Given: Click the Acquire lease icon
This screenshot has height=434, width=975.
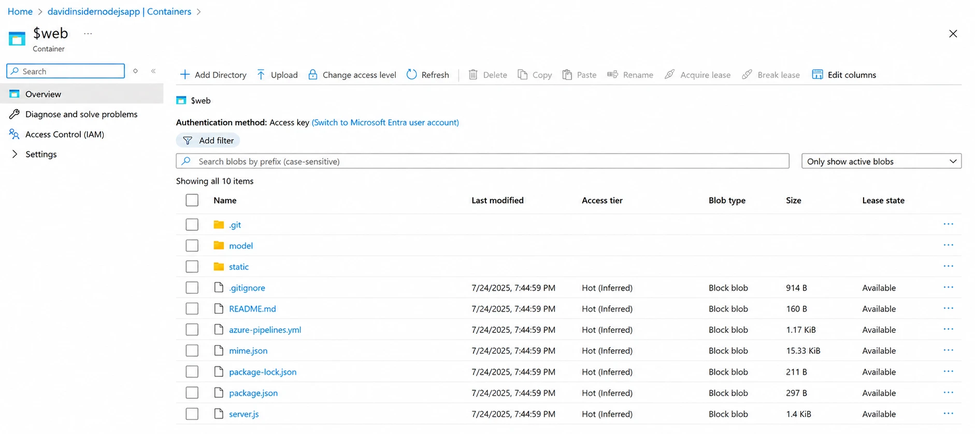Looking at the screenshot, I should pyautogui.click(x=670, y=75).
